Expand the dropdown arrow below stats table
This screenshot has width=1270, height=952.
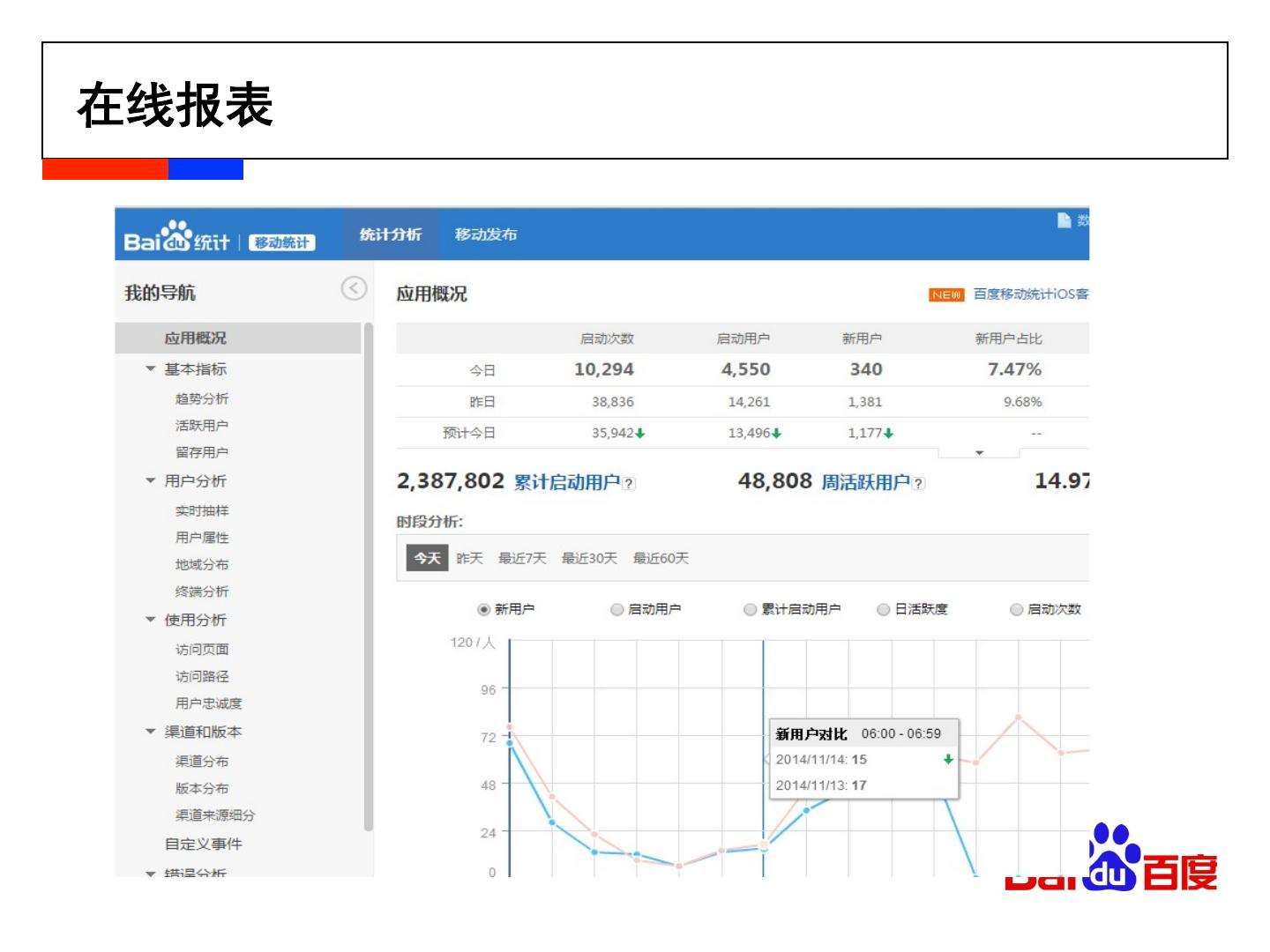tap(979, 453)
